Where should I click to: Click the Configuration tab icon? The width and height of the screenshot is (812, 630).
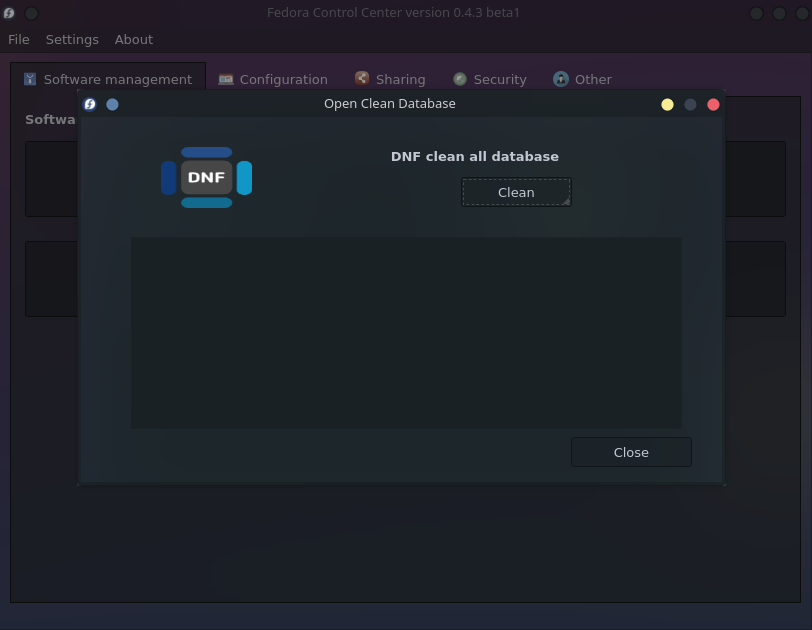226,79
